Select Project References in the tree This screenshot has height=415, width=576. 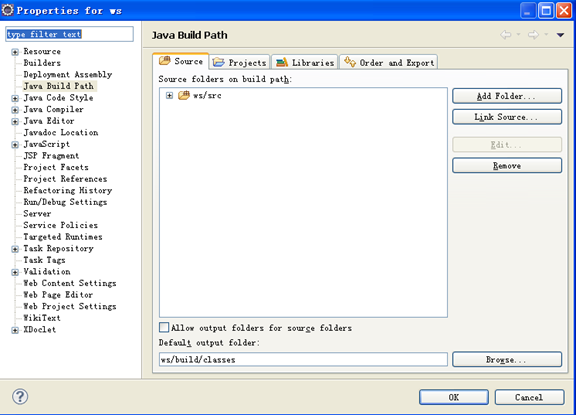click(x=65, y=179)
